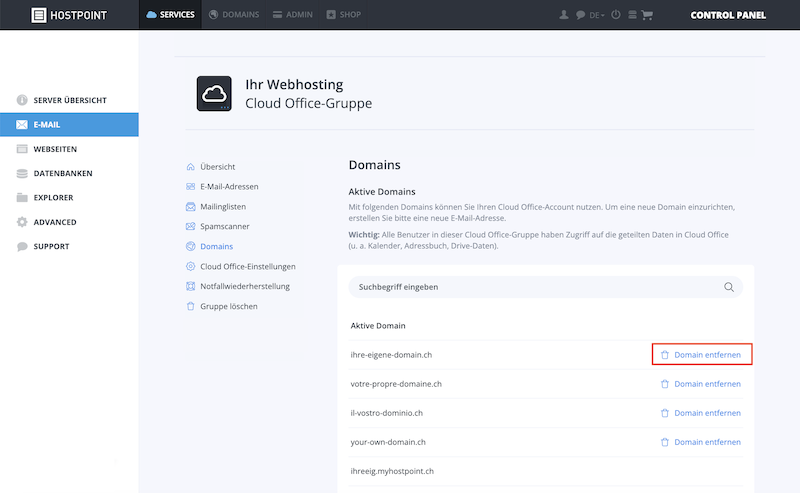
Task: Open the Domains tab in top bar
Action: [234, 15]
